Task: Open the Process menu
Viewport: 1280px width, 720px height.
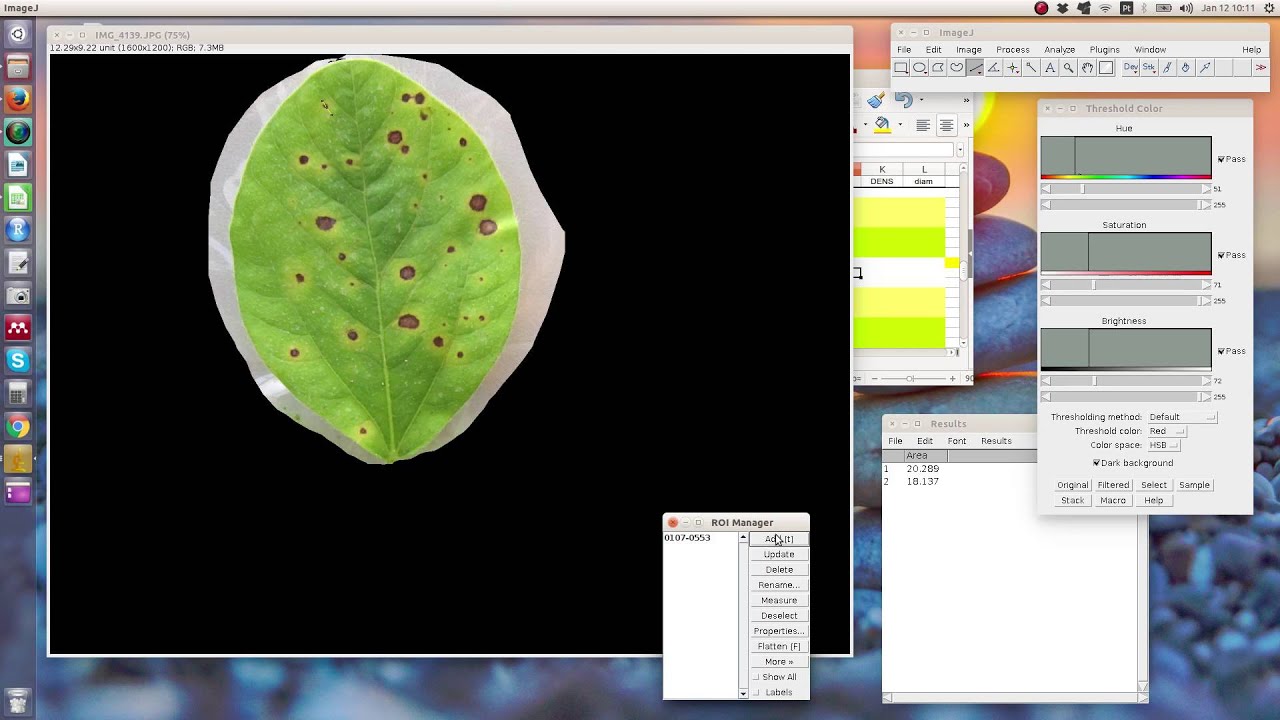Action: pos(1012,50)
